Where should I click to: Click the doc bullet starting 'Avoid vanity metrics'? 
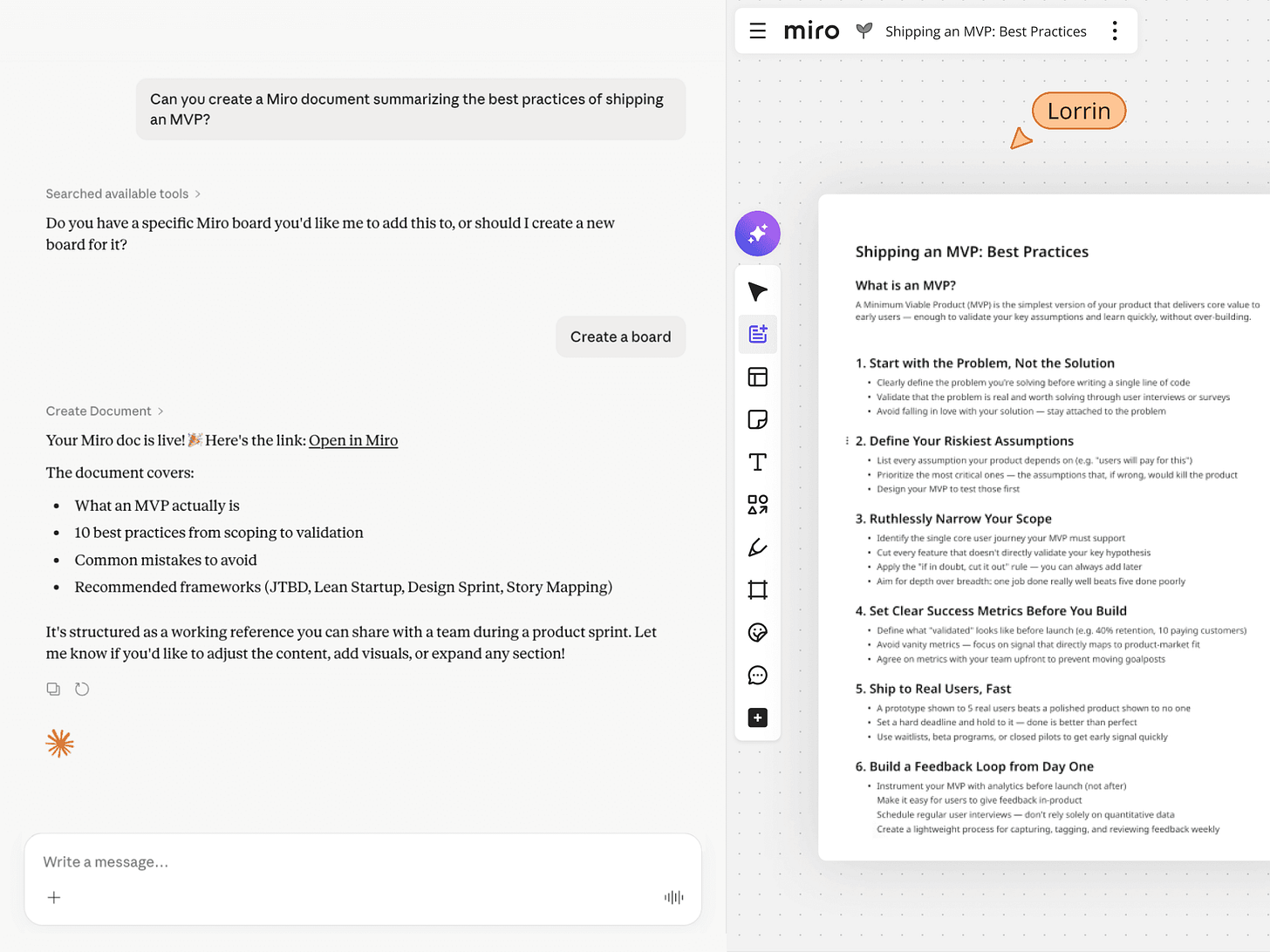[x=1038, y=644]
